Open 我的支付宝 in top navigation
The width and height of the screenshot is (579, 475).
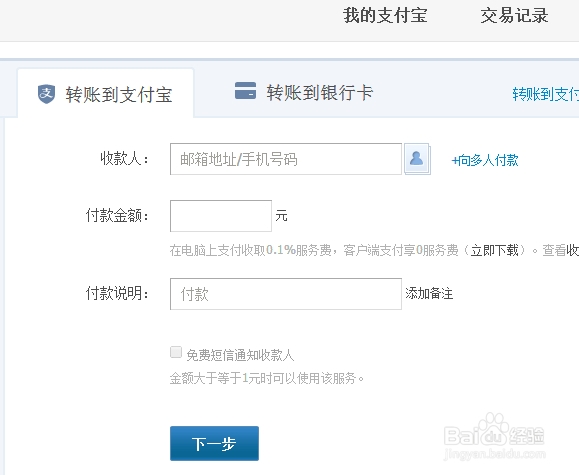tap(385, 16)
